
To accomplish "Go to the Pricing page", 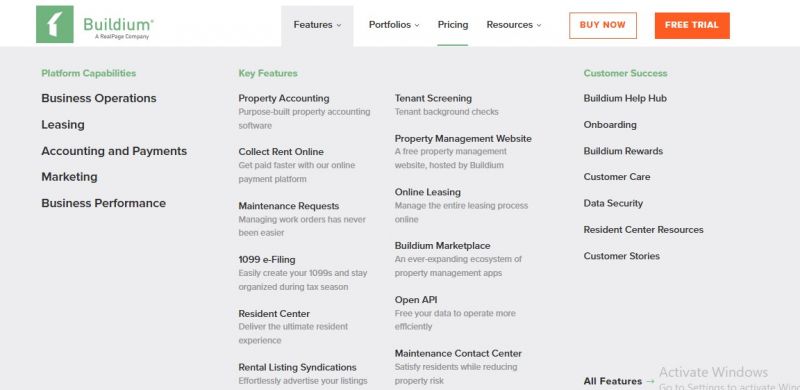I will point(453,25).
